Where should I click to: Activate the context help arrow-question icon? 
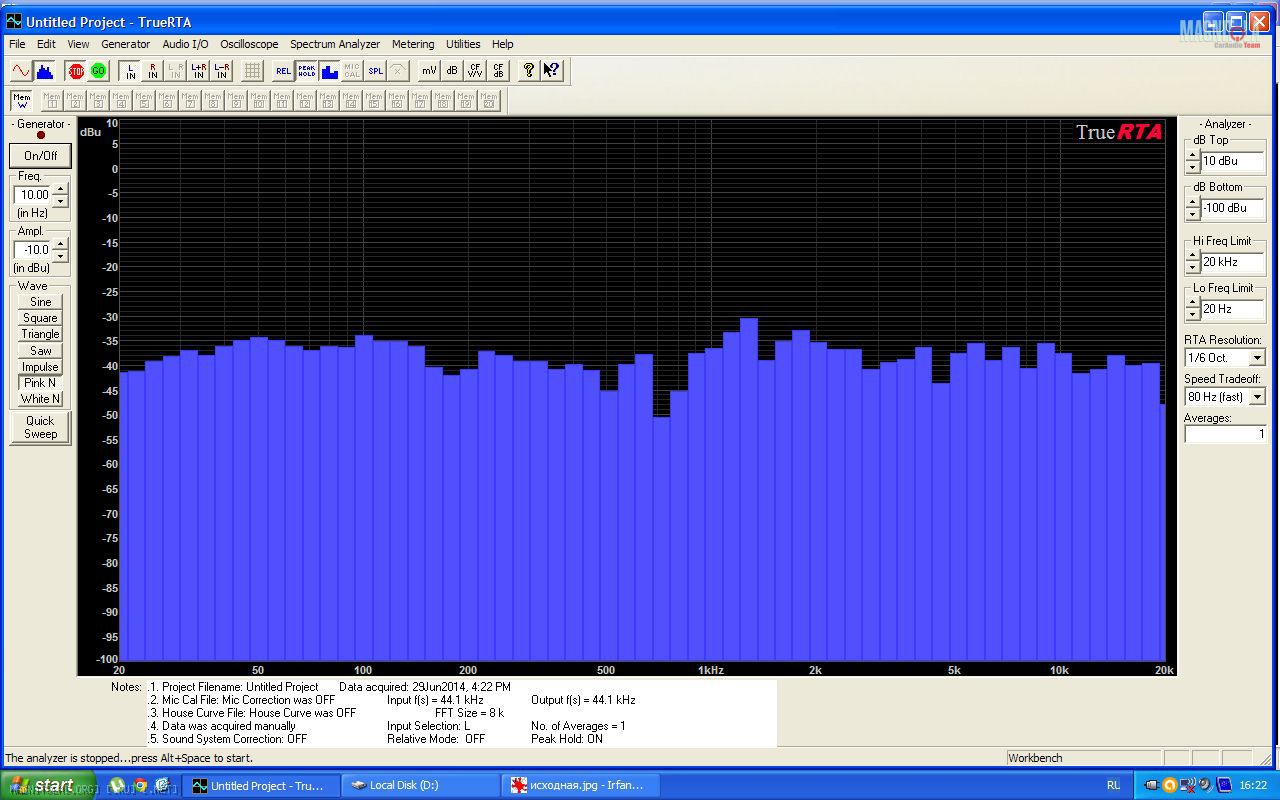[x=552, y=71]
